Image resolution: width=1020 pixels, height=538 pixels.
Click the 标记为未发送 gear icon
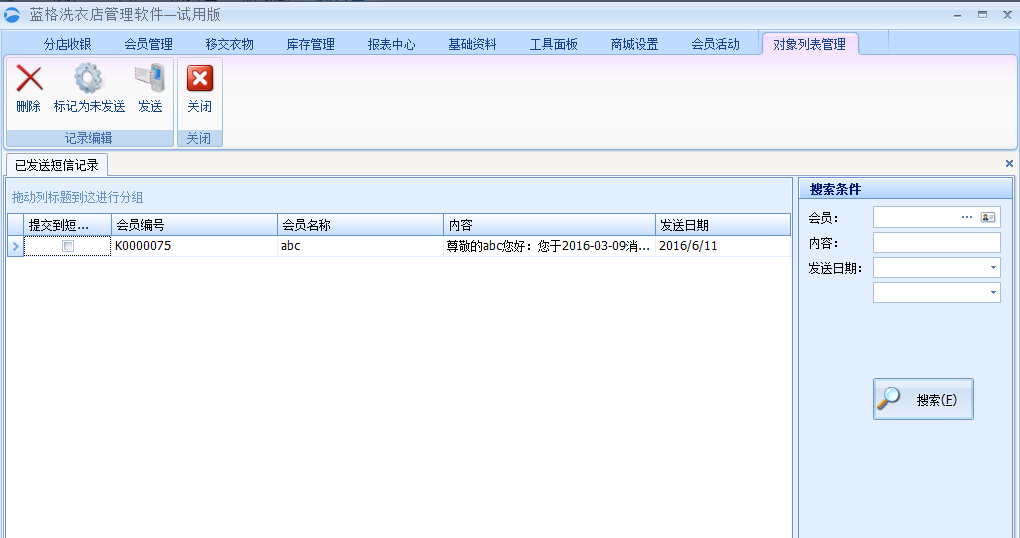88,78
